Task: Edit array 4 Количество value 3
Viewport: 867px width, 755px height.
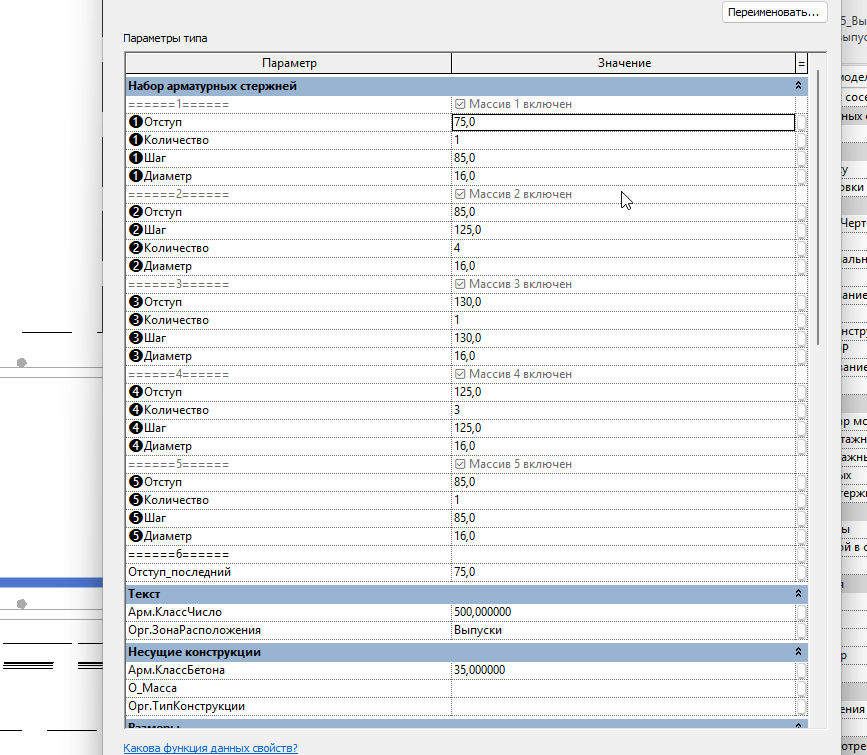Action: [x=623, y=410]
